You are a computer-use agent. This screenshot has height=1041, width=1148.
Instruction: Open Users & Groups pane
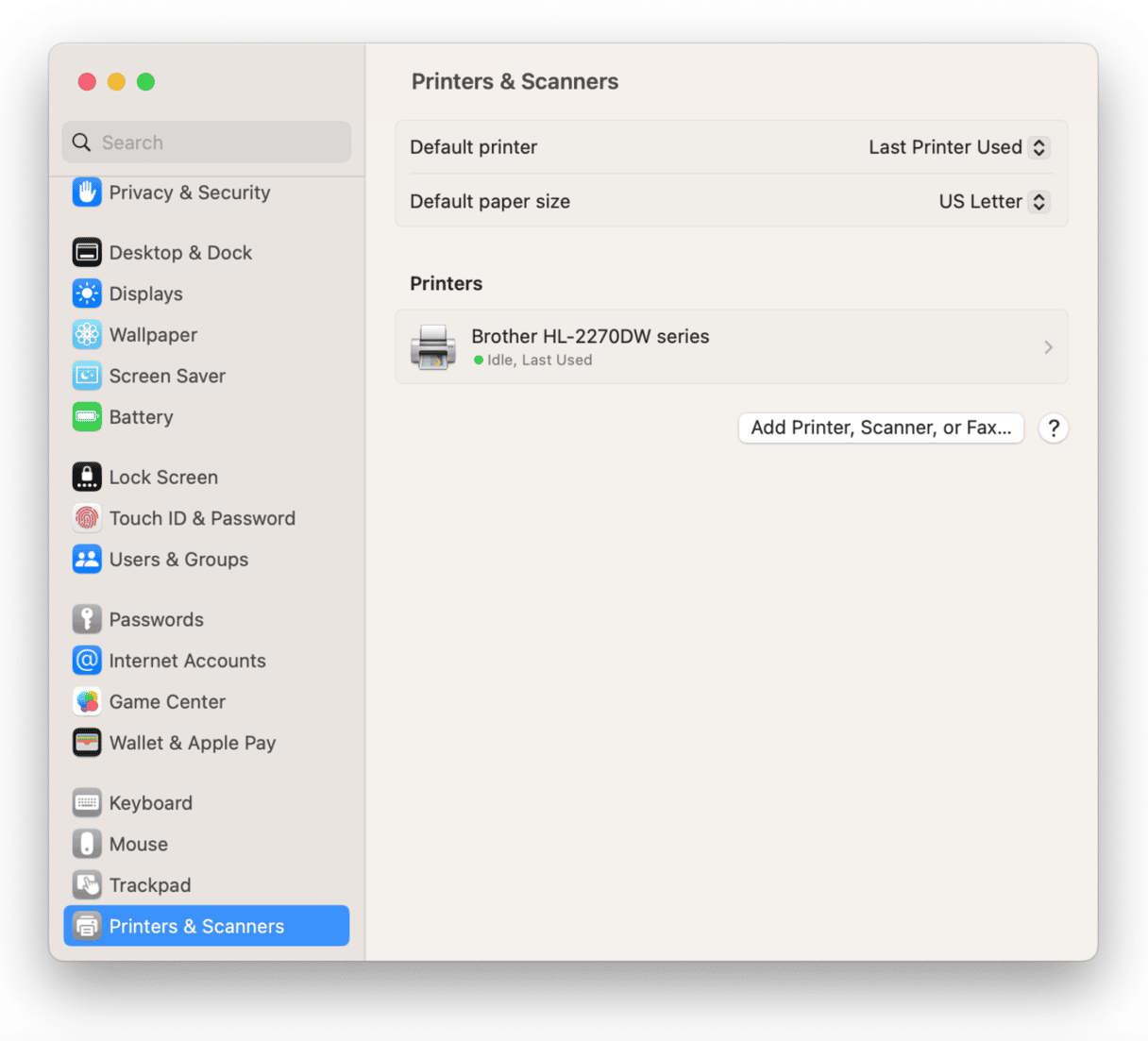click(x=207, y=560)
